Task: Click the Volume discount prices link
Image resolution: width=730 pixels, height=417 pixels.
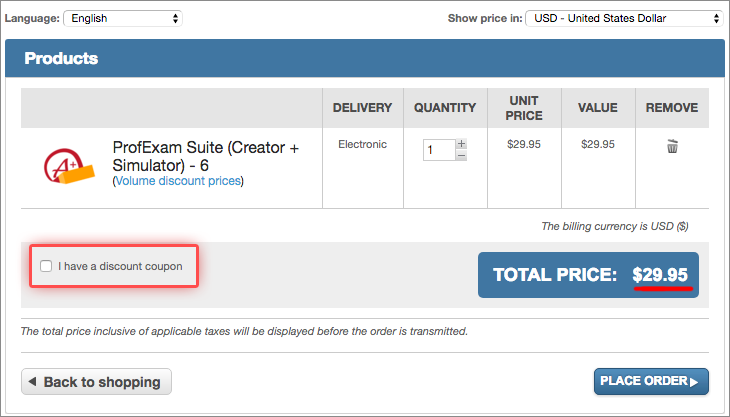Action: pos(178,181)
